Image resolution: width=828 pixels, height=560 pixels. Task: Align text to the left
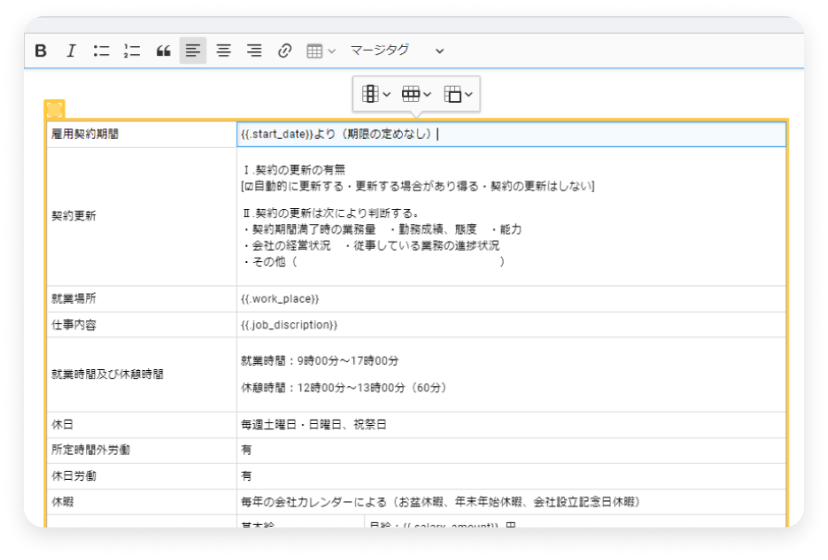pyautogui.click(x=193, y=51)
